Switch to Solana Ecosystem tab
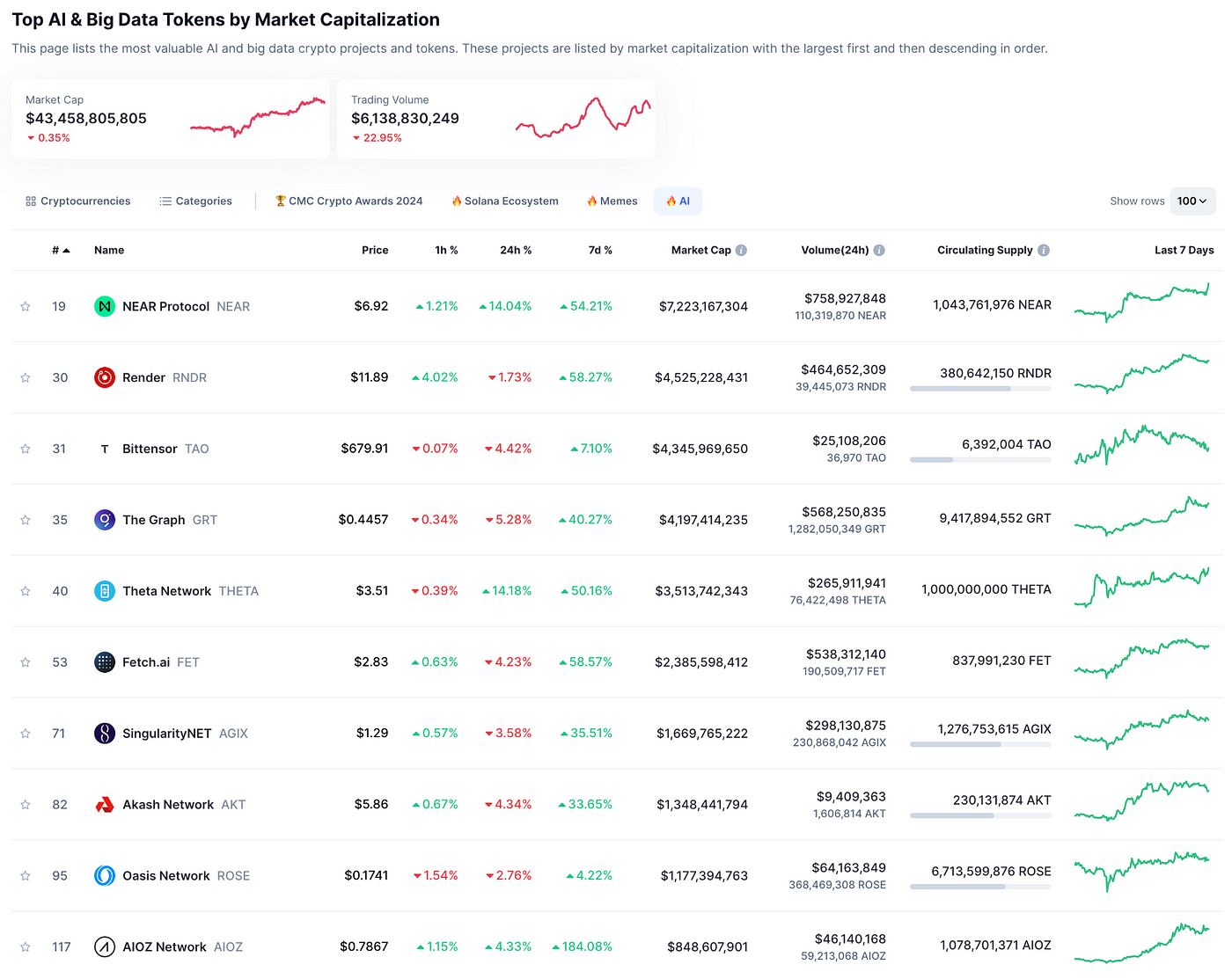This screenshot has height=979, width=1232. click(x=505, y=201)
